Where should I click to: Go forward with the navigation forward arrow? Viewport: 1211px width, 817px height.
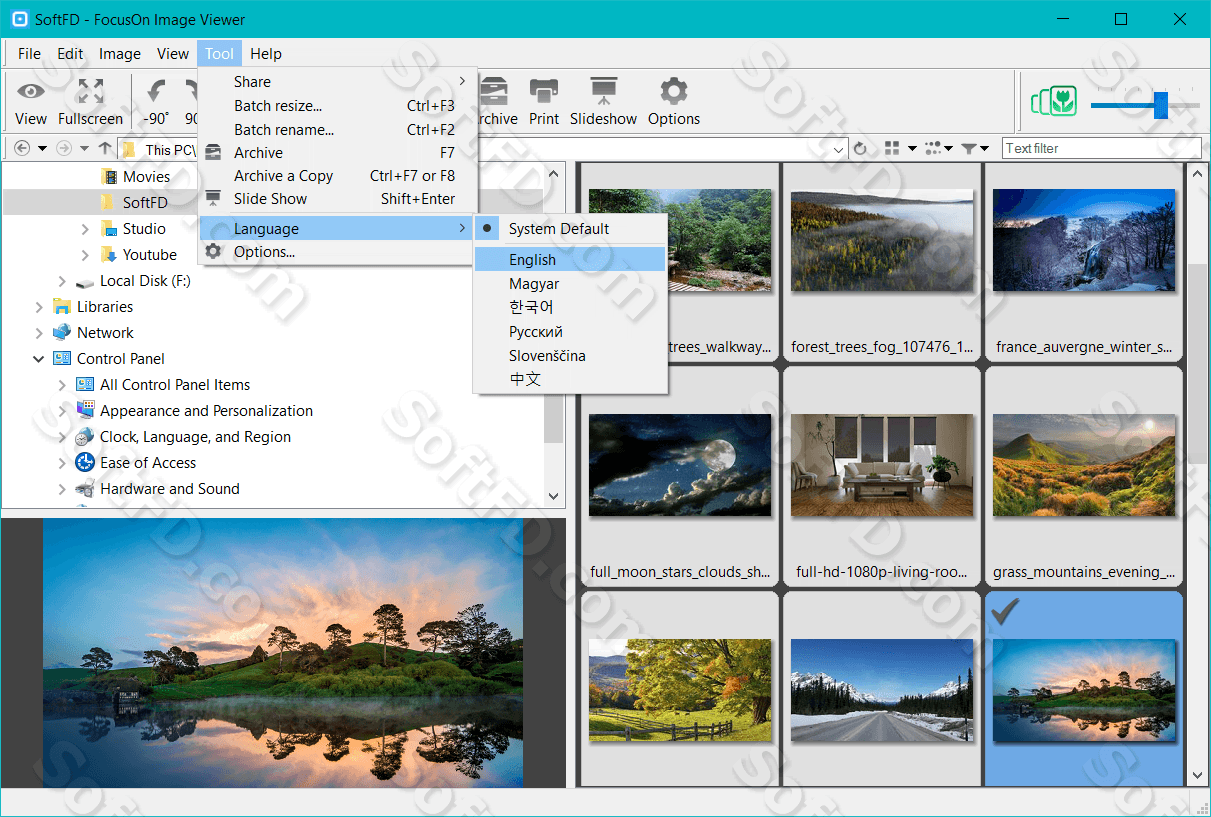[64, 148]
